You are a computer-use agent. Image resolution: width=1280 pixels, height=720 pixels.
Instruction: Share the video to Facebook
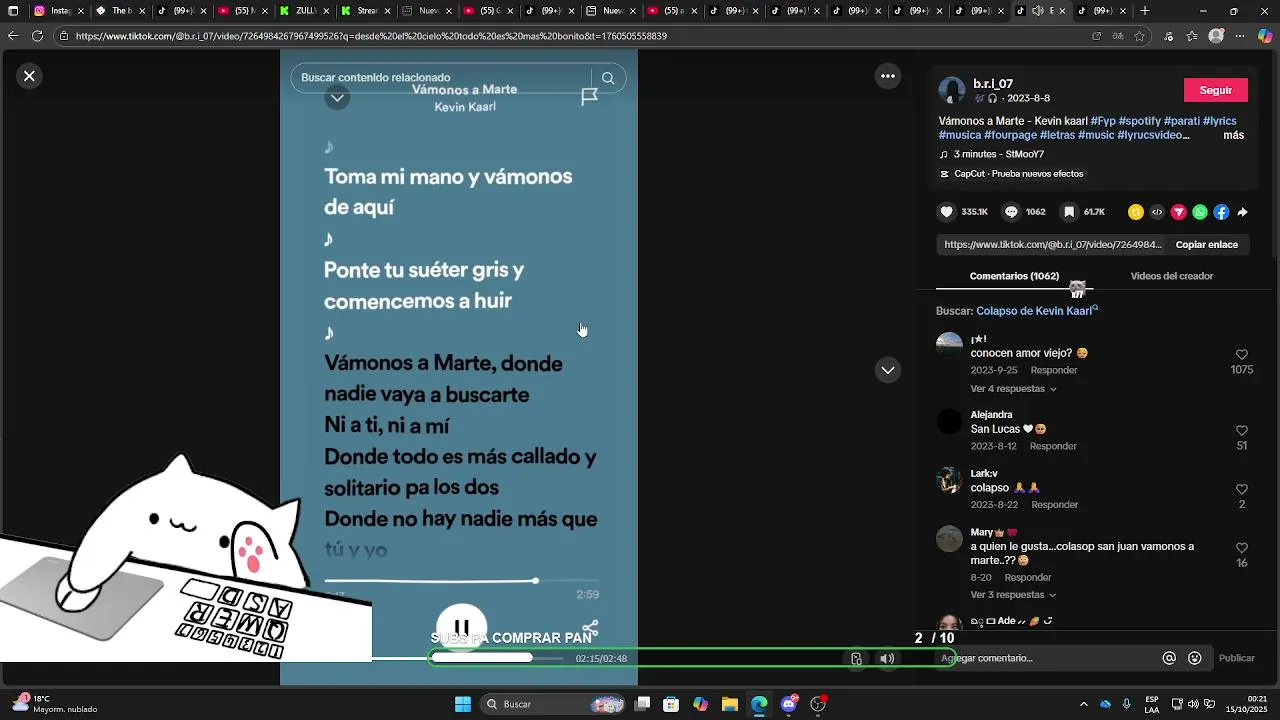[1221, 212]
